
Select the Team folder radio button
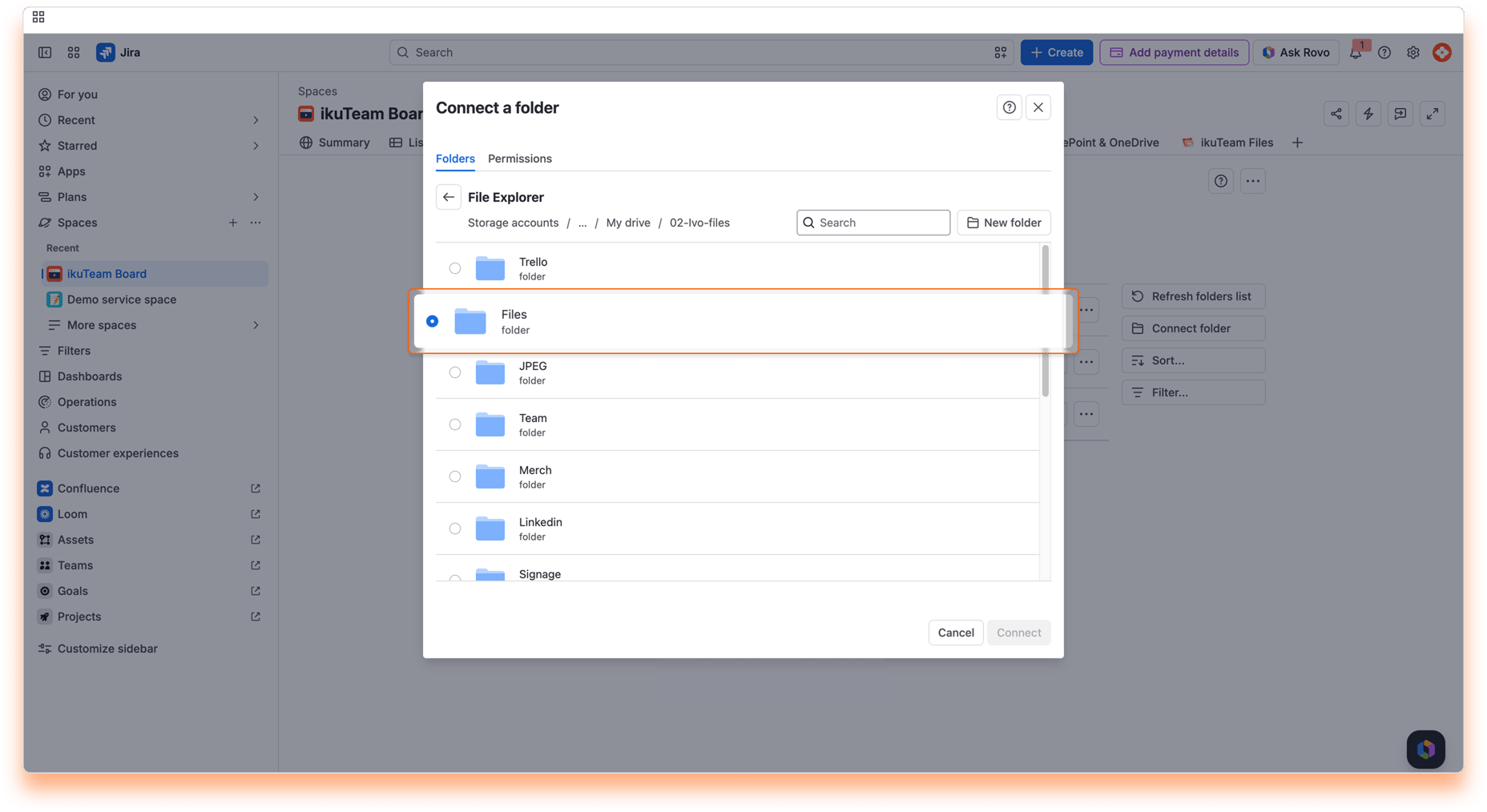[x=455, y=424]
